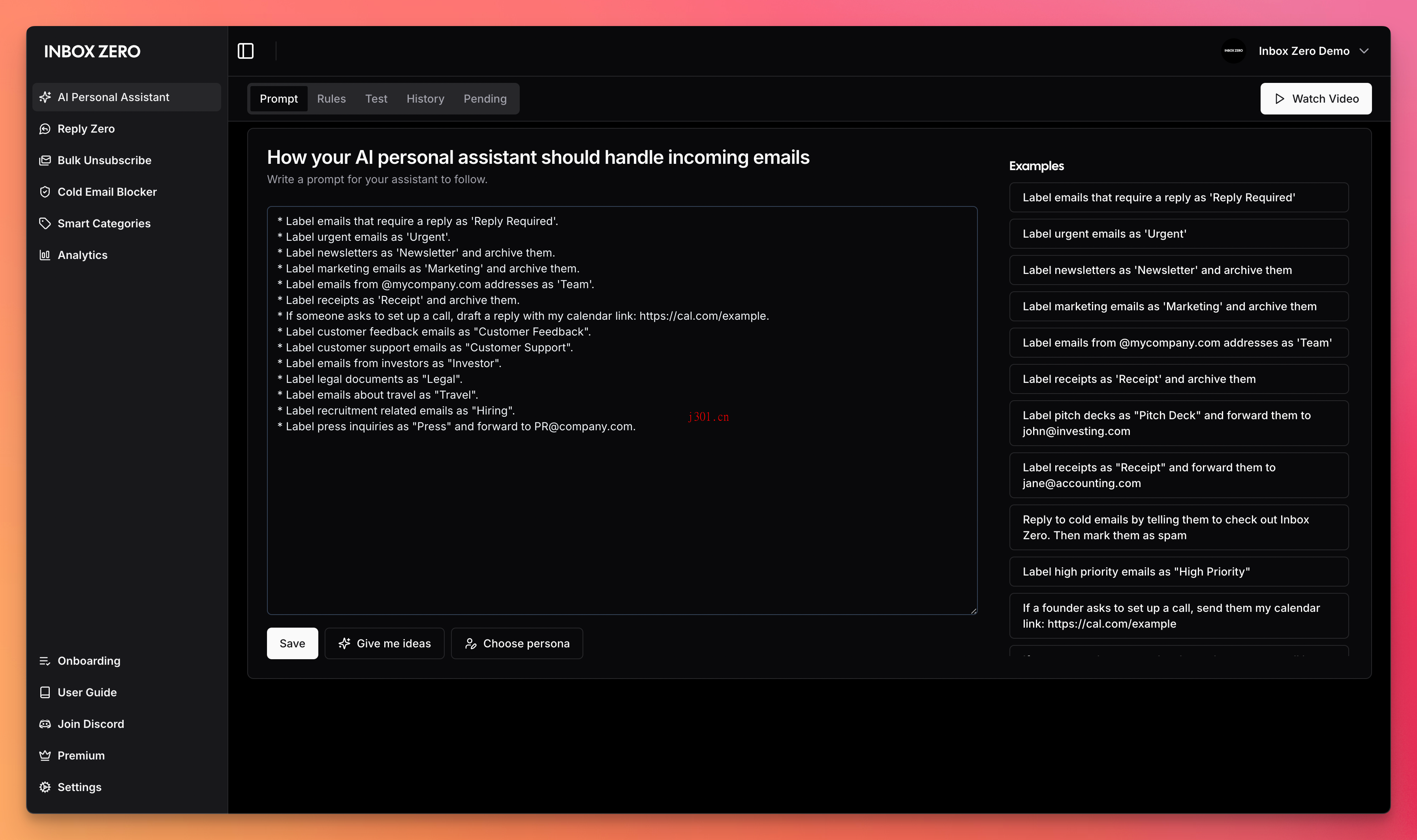
Task: Click the Onboarding list-check icon
Action: [45, 661]
